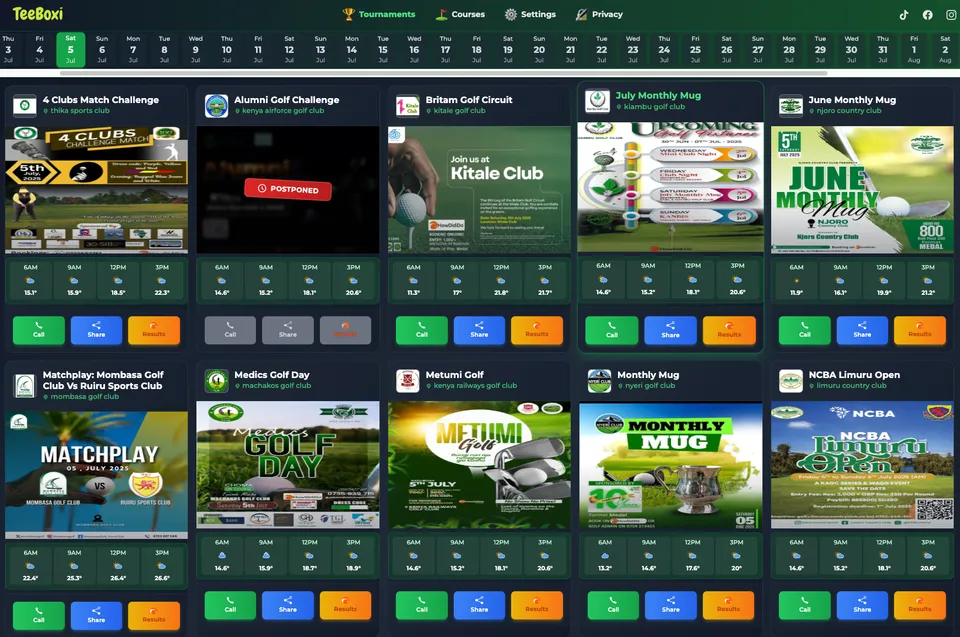Click Kenya Airforce Golf Club logo icon

coord(216,105)
